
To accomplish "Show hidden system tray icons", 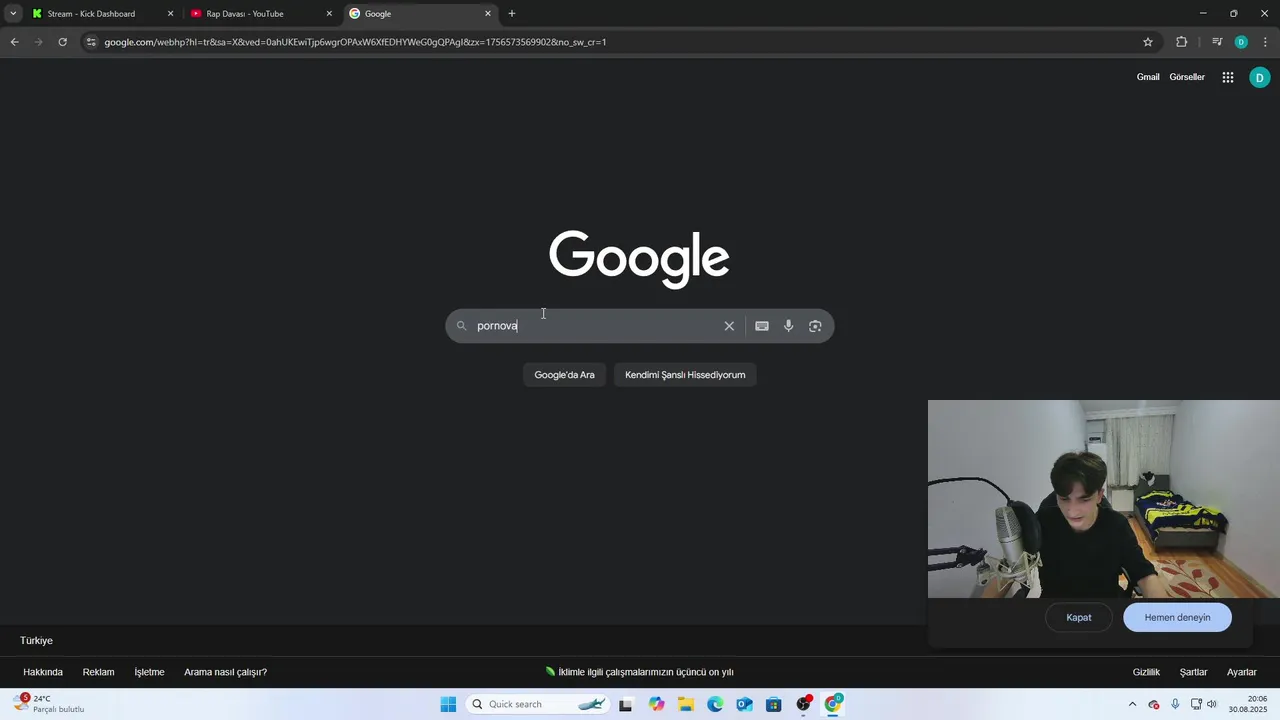I will coord(1132,704).
